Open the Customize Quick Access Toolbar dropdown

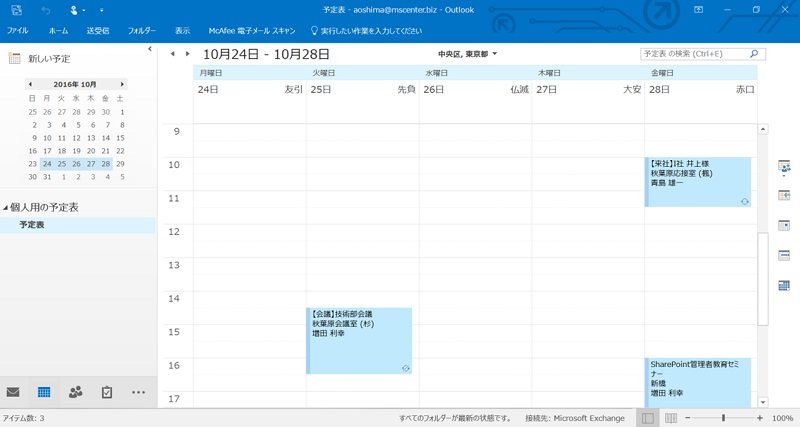click(x=102, y=10)
